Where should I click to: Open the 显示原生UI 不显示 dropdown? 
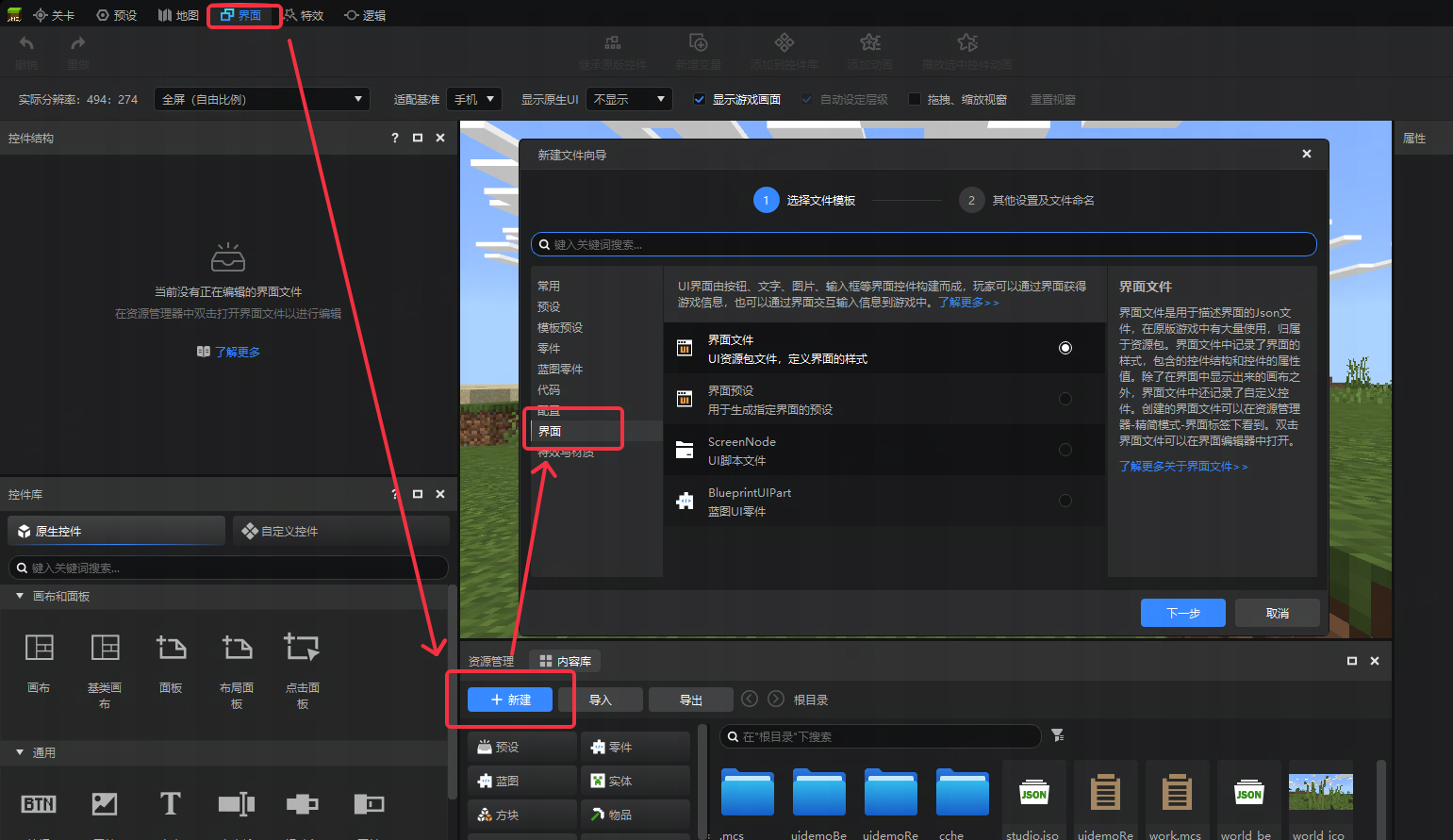click(629, 99)
